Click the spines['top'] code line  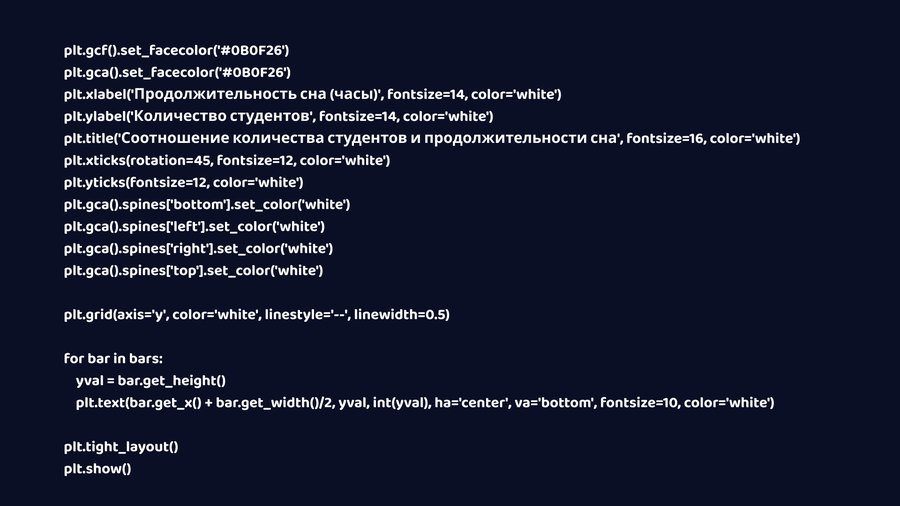click(x=193, y=270)
